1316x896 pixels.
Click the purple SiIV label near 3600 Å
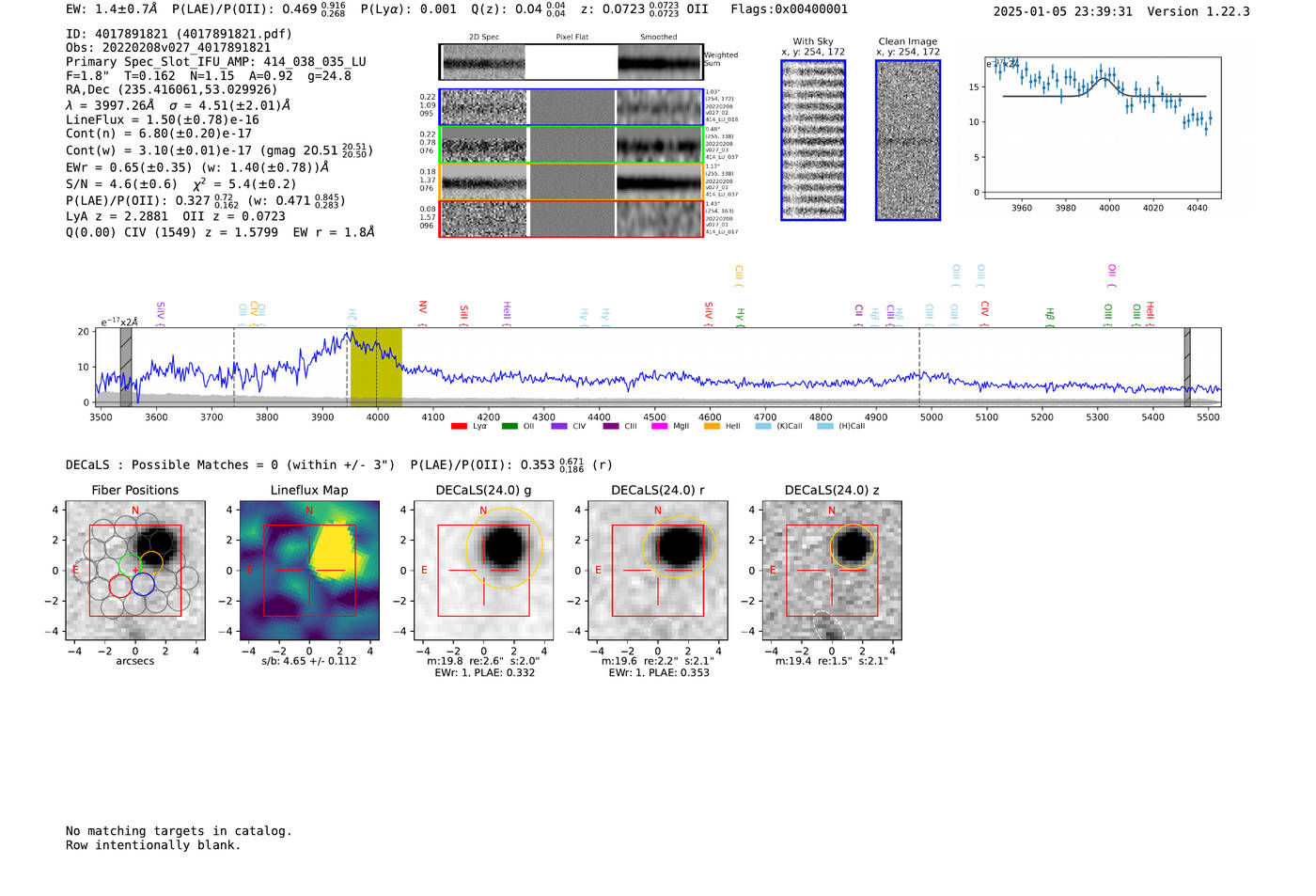161,312
